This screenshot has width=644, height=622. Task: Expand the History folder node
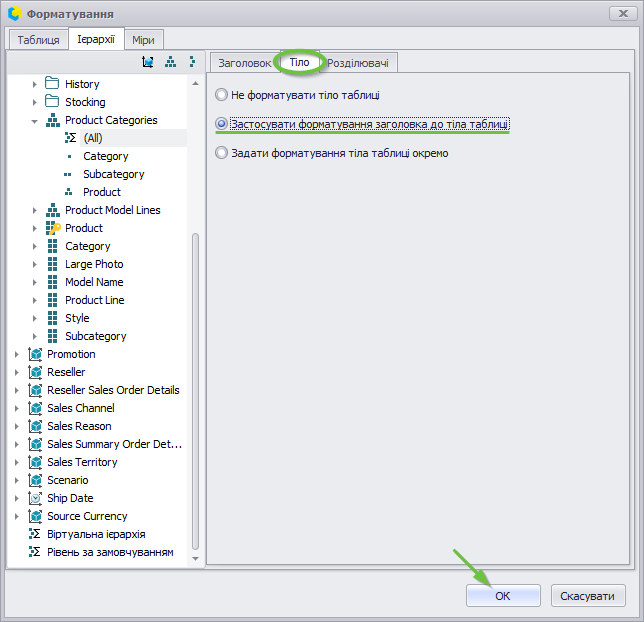coord(34,84)
